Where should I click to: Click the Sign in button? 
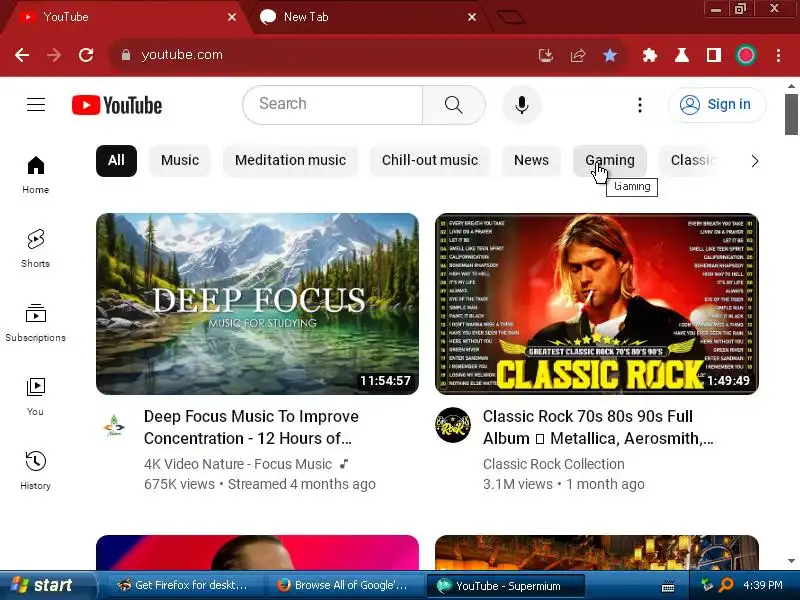pyautogui.click(x=717, y=105)
